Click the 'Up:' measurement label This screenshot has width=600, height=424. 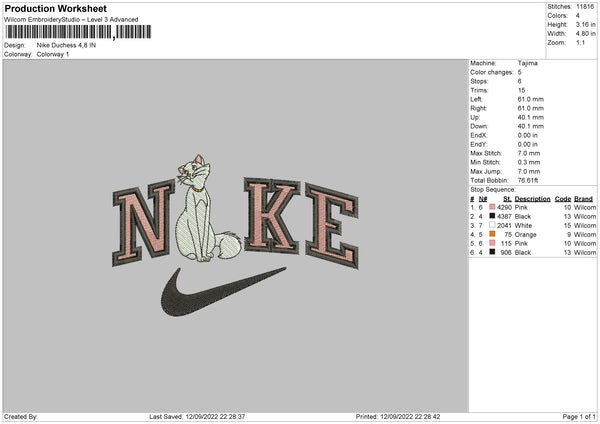(476, 117)
